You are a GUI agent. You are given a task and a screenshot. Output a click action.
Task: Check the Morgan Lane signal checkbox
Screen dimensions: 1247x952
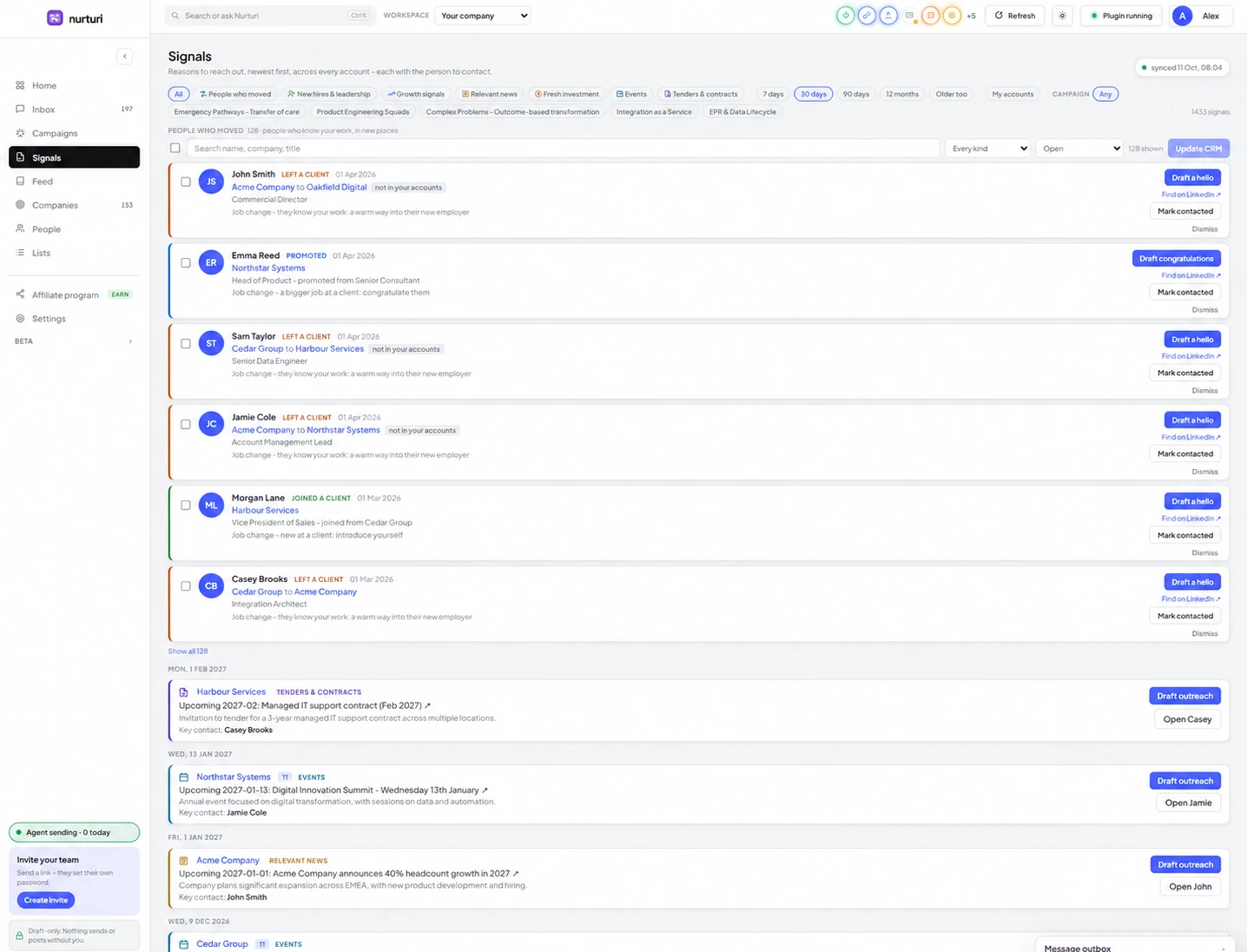point(186,505)
